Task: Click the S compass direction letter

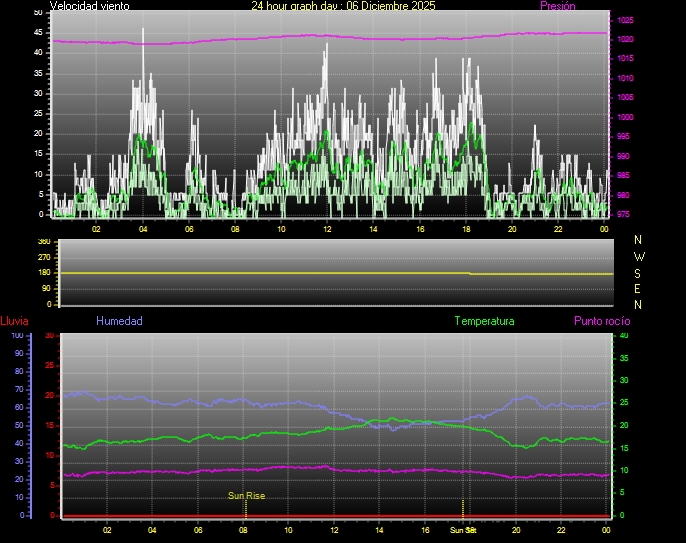Action: pos(639,272)
